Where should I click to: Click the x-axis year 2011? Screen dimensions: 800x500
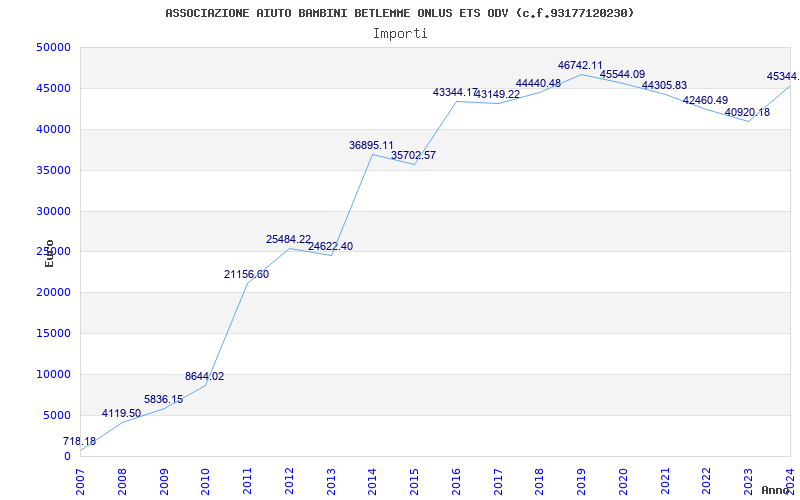pos(247,482)
